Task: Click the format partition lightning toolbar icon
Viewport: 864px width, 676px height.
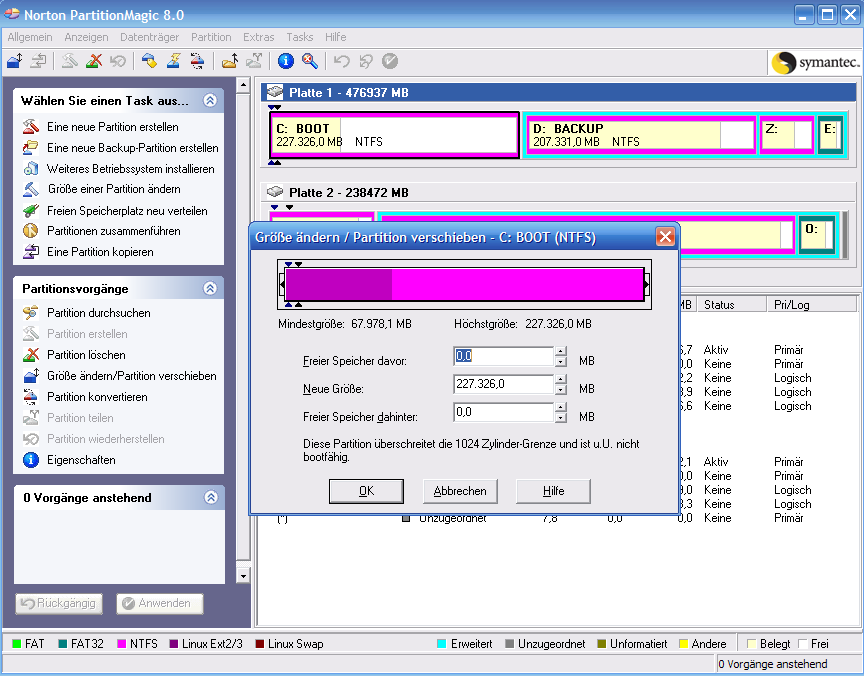Action: tap(173, 61)
